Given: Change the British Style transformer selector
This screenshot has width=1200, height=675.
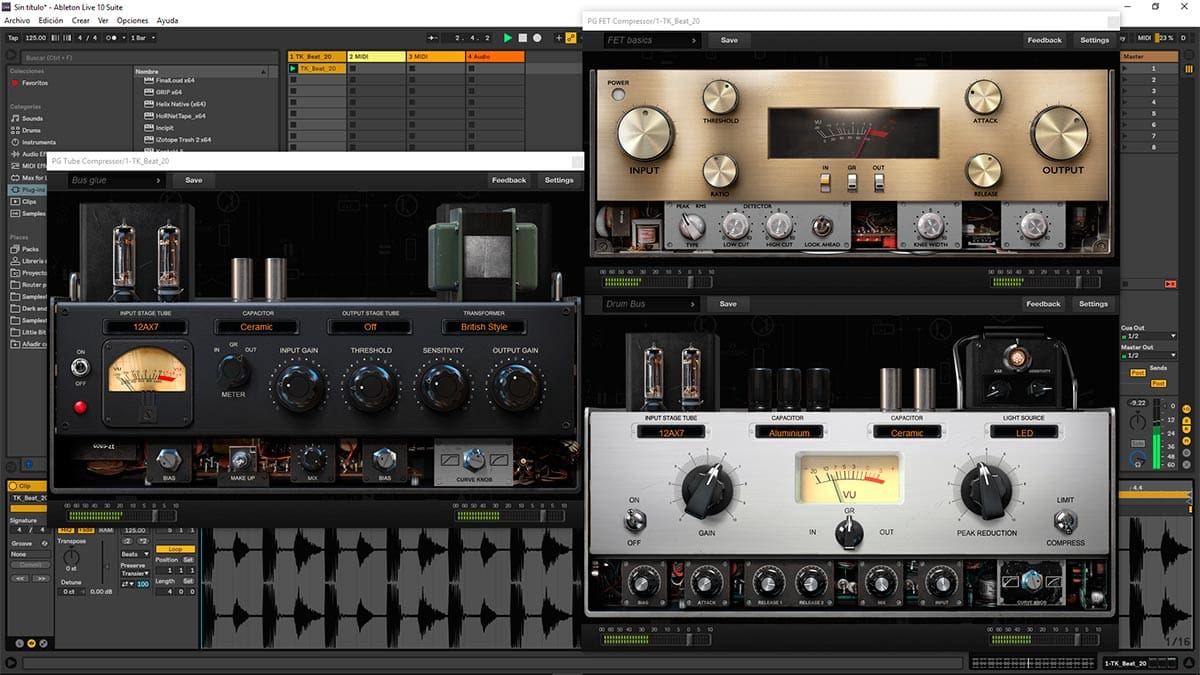Looking at the screenshot, I should pyautogui.click(x=484, y=326).
